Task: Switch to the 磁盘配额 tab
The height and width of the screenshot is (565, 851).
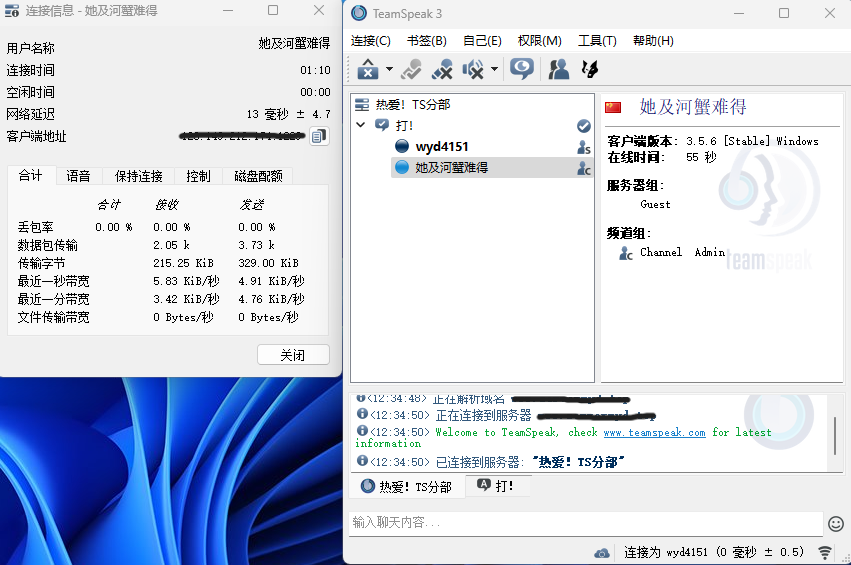Action: (x=258, y=176)
